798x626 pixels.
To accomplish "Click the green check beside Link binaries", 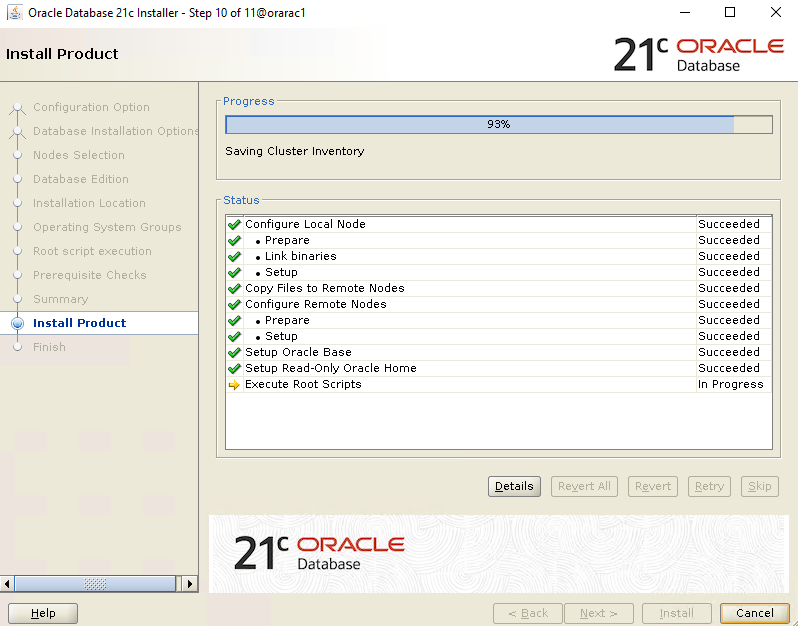I will coord(234,257).
